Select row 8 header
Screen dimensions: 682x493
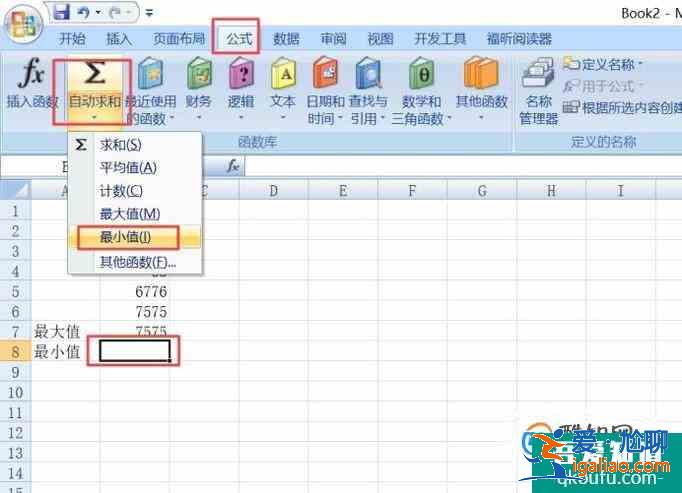[16, 352]
